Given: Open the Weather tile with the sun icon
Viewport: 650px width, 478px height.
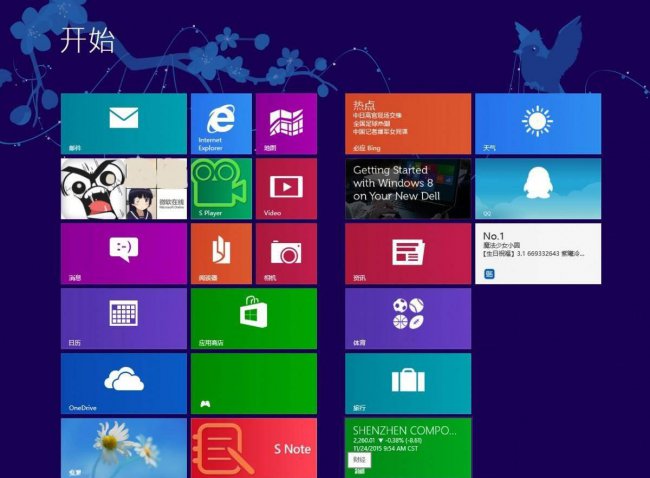Looking at the screenshot, I should click(x=538, y=124).
